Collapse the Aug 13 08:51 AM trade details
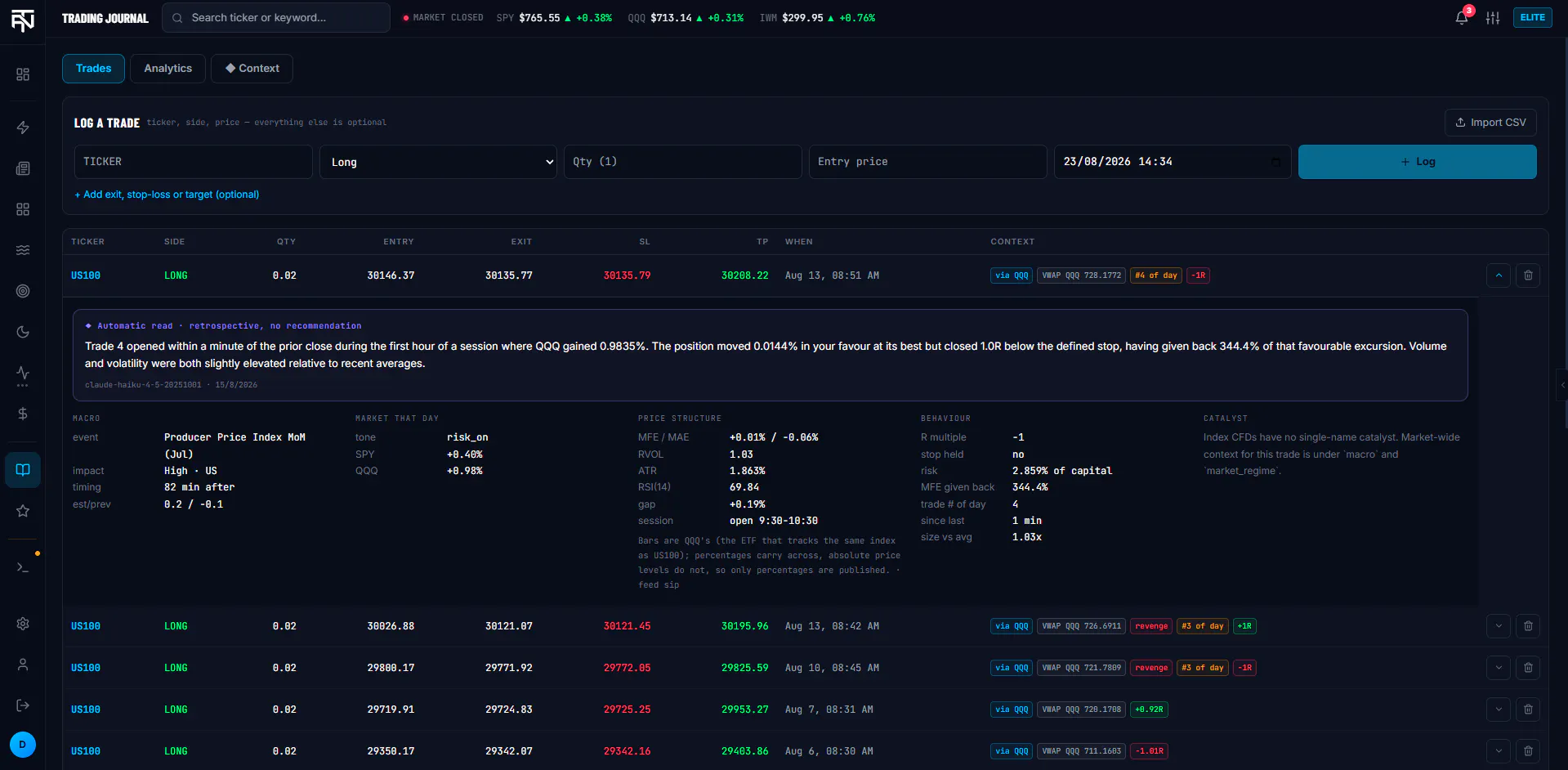 point(1499,275)
